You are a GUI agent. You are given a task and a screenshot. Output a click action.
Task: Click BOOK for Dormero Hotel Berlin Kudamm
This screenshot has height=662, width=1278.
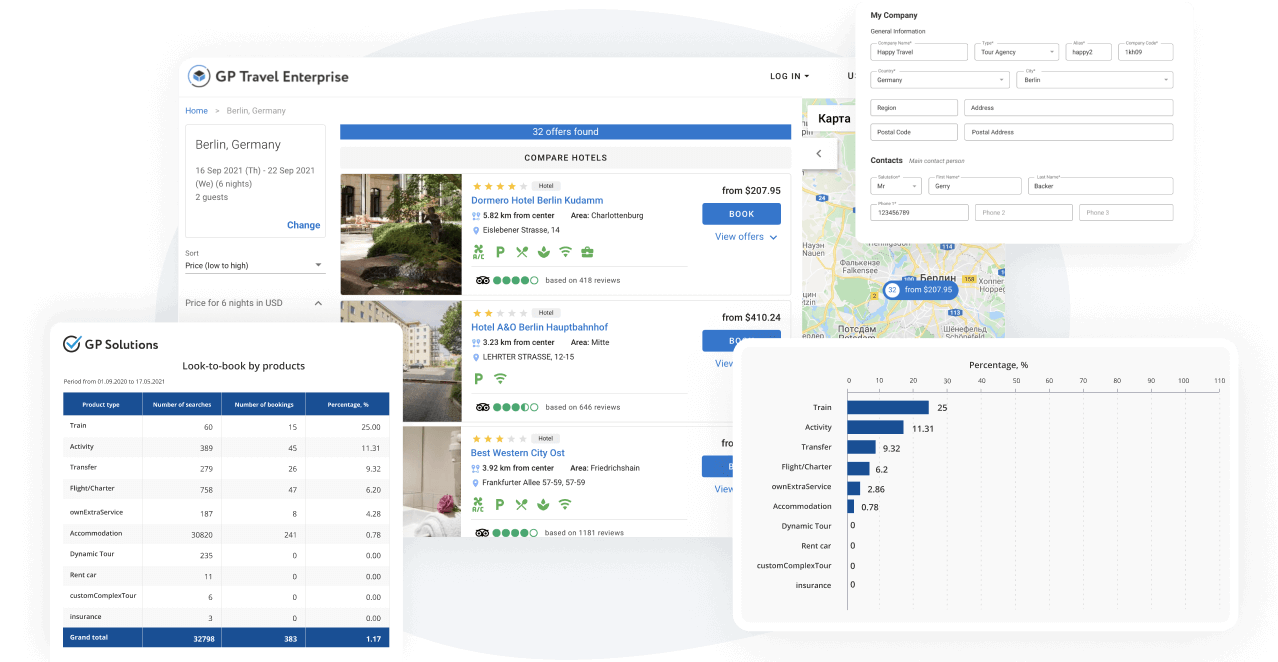pyautogui.click(x=741, y=214)
